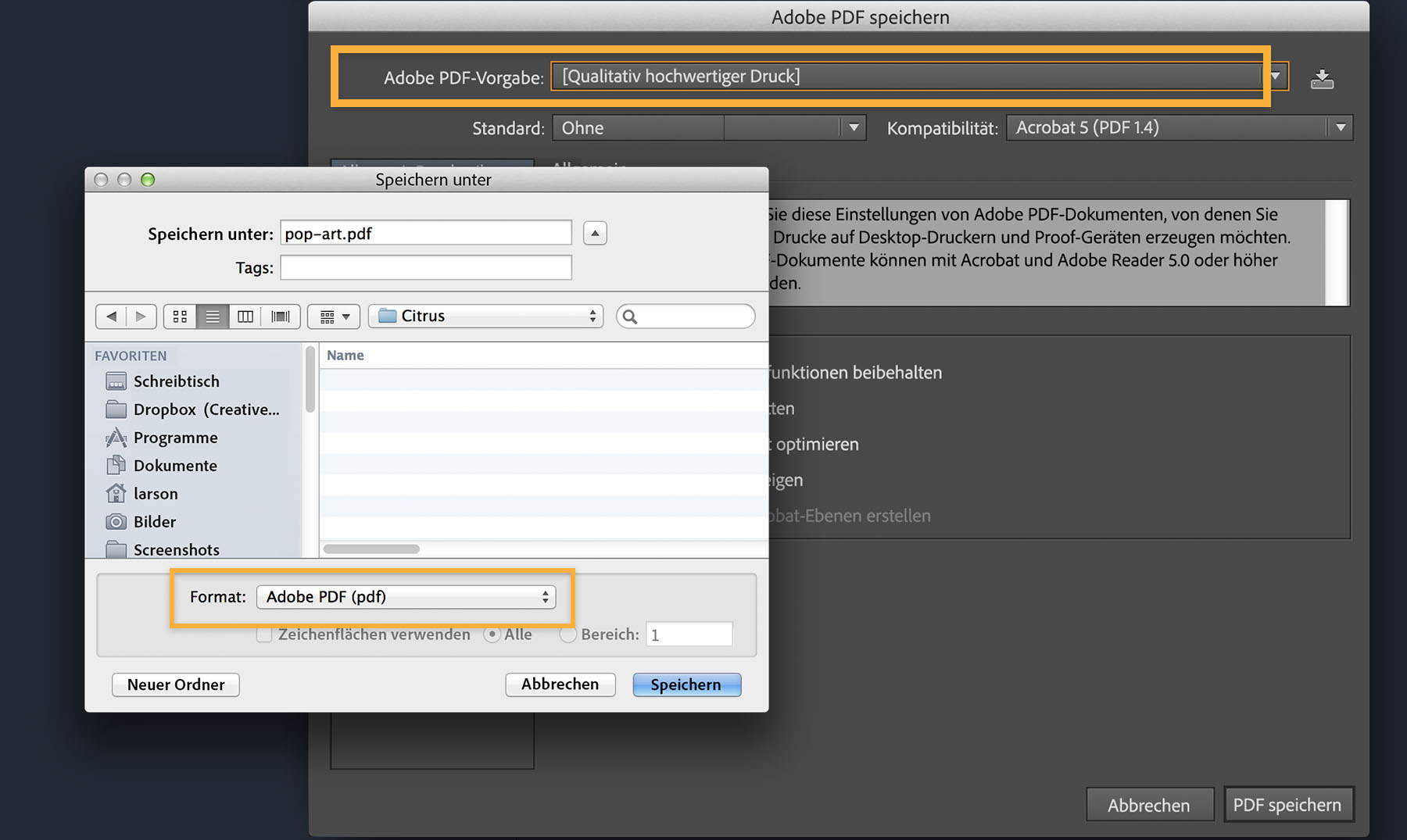Open the Citrus folder location dropdown
The width and height of the screenshot is (1407, 840).
[x=486, y=316]
